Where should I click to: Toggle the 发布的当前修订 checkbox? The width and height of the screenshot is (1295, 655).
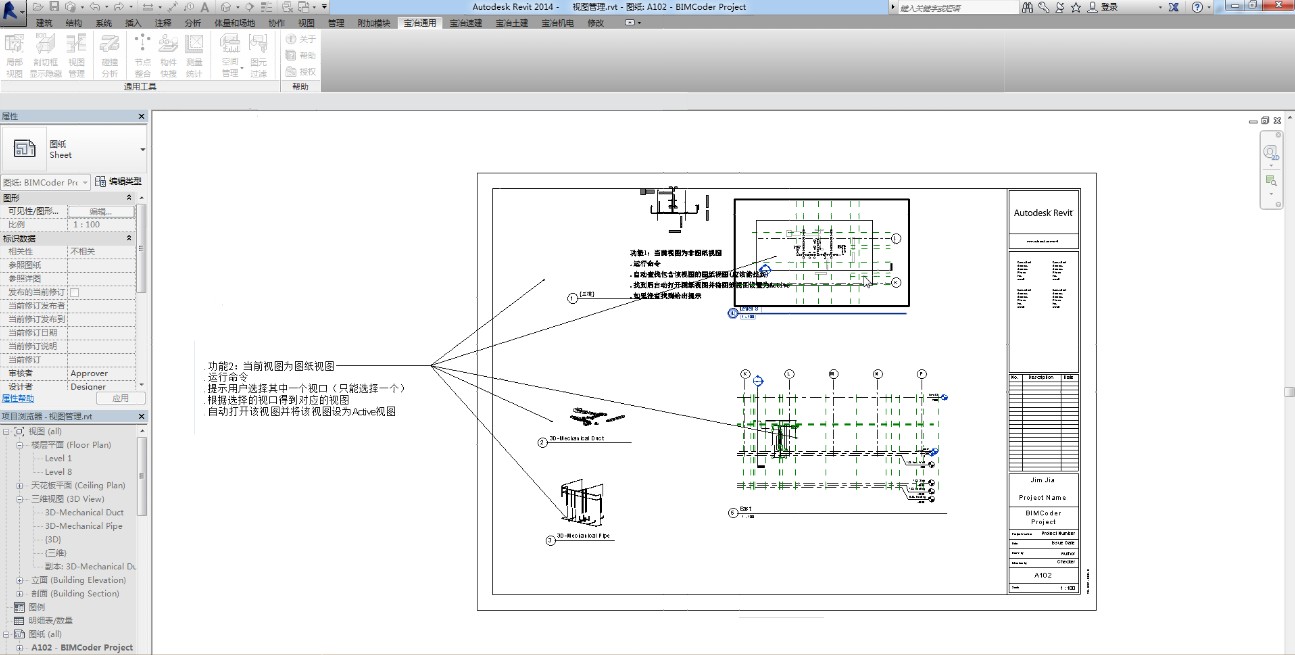pyautogui.click(x=74, y=292)
